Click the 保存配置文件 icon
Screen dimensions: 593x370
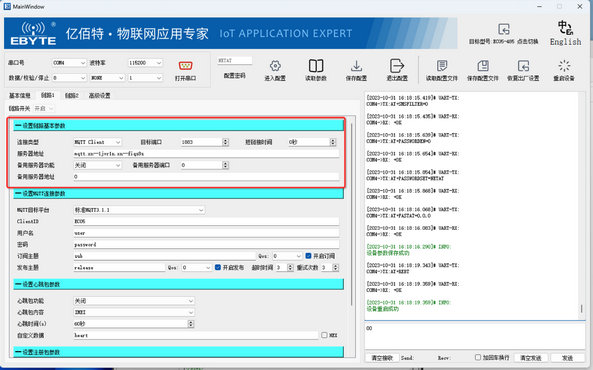pos(483,66)
